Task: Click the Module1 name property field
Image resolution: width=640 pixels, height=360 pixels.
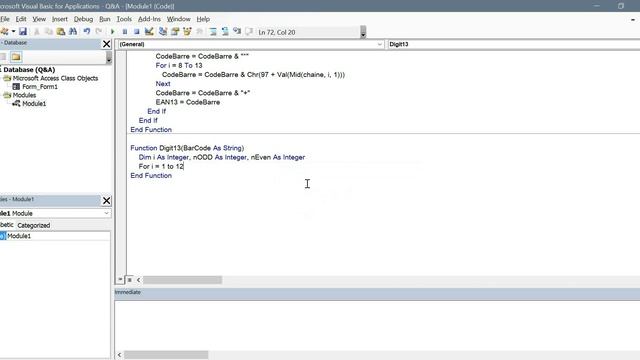Action: coord(58,236)
